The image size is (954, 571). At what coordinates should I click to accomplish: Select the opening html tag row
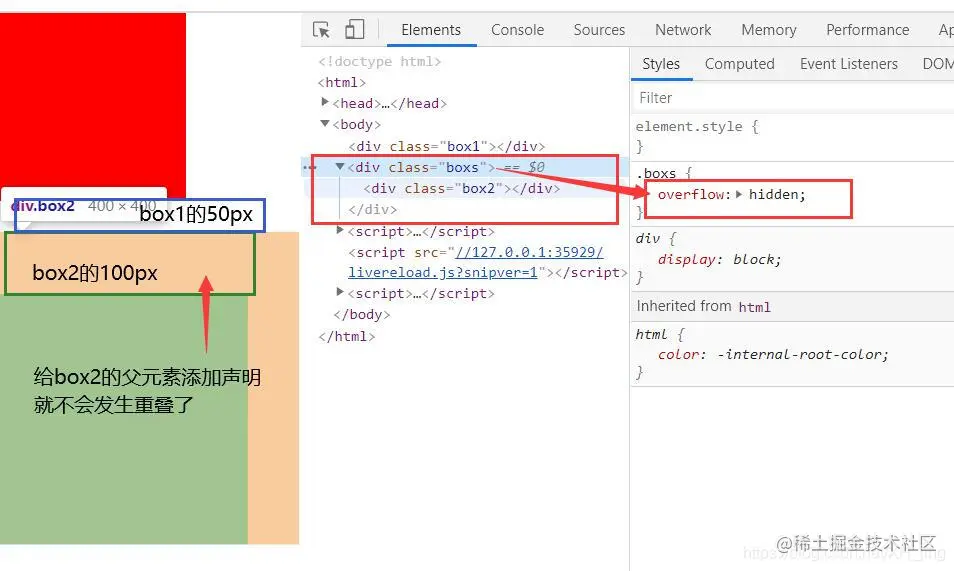click(x=341, y=82)
